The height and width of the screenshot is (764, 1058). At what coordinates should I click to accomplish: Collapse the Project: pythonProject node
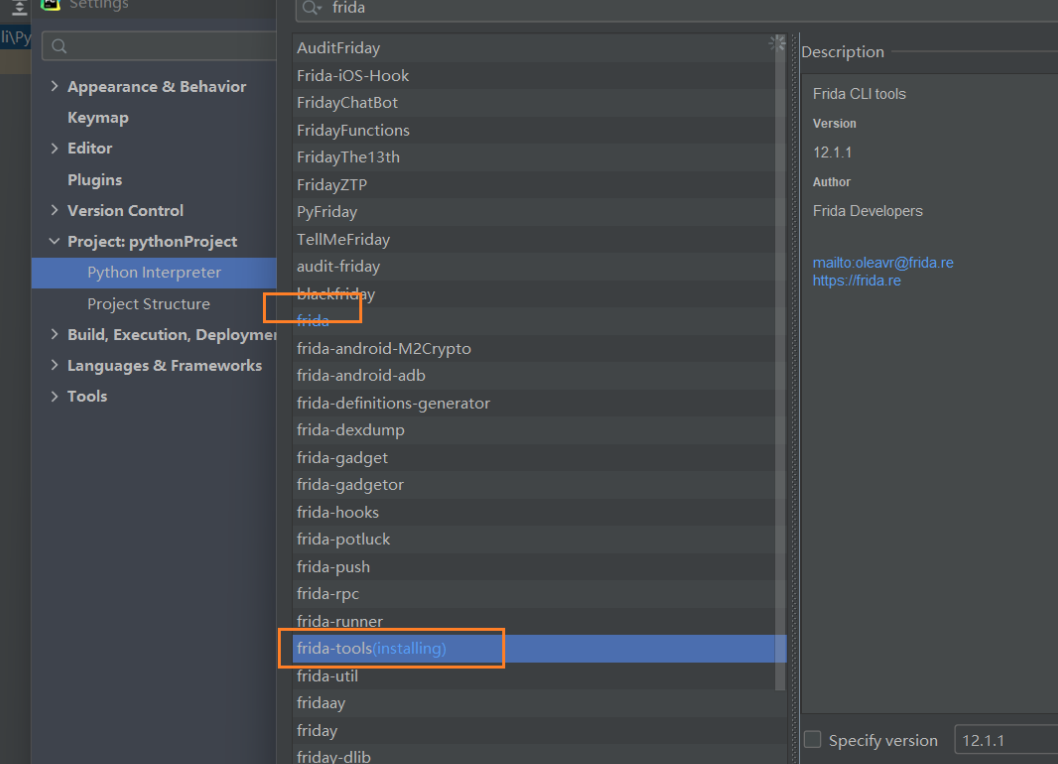(x=55, y=241)
